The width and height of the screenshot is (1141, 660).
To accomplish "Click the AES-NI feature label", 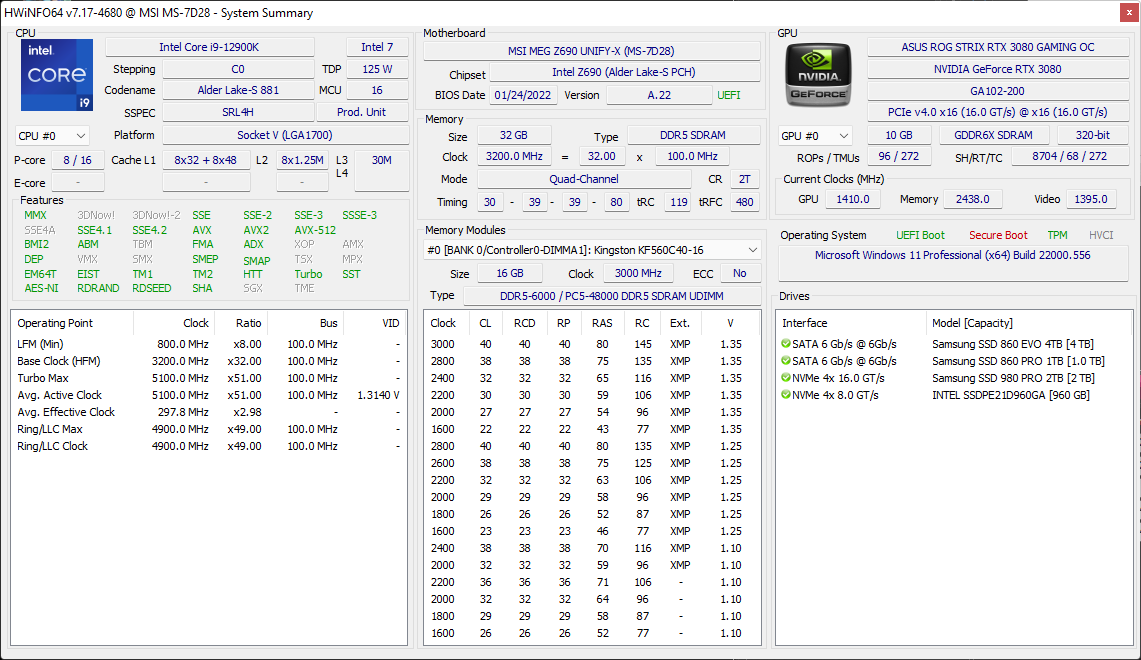I will (x=41, y=288).
